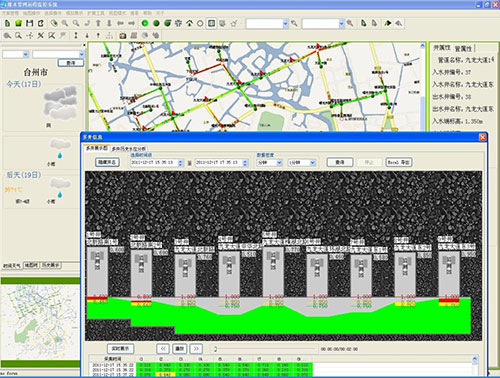The width and height of the screenshot is (500, 378).
Task: Select the history display tab under the left panel
Action: coord(51,266)
